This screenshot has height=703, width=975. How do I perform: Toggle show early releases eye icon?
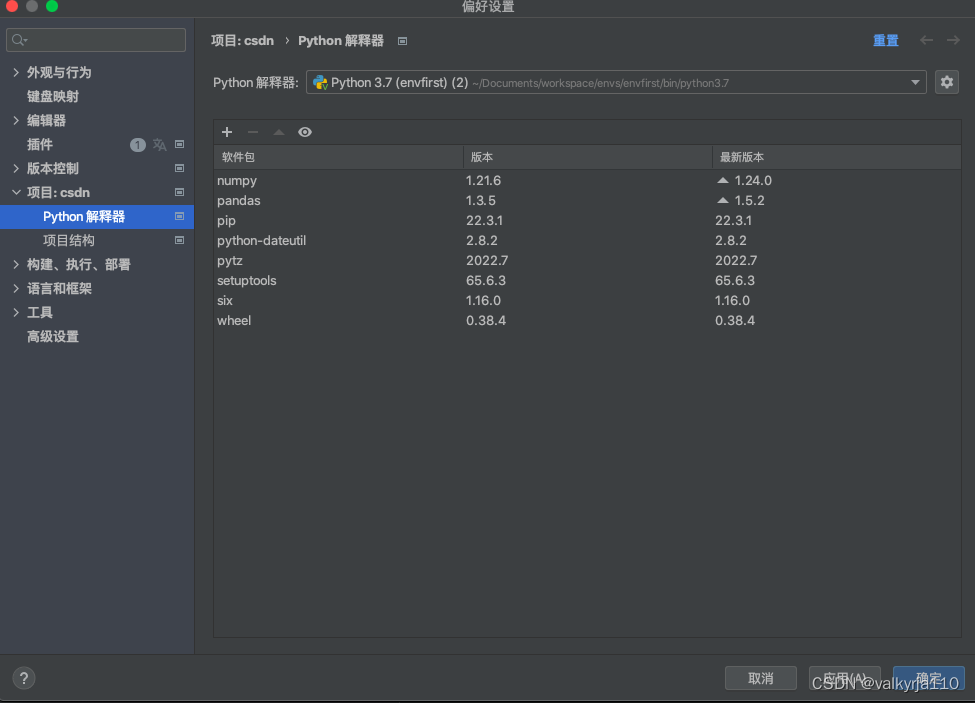tap(305, 132)
